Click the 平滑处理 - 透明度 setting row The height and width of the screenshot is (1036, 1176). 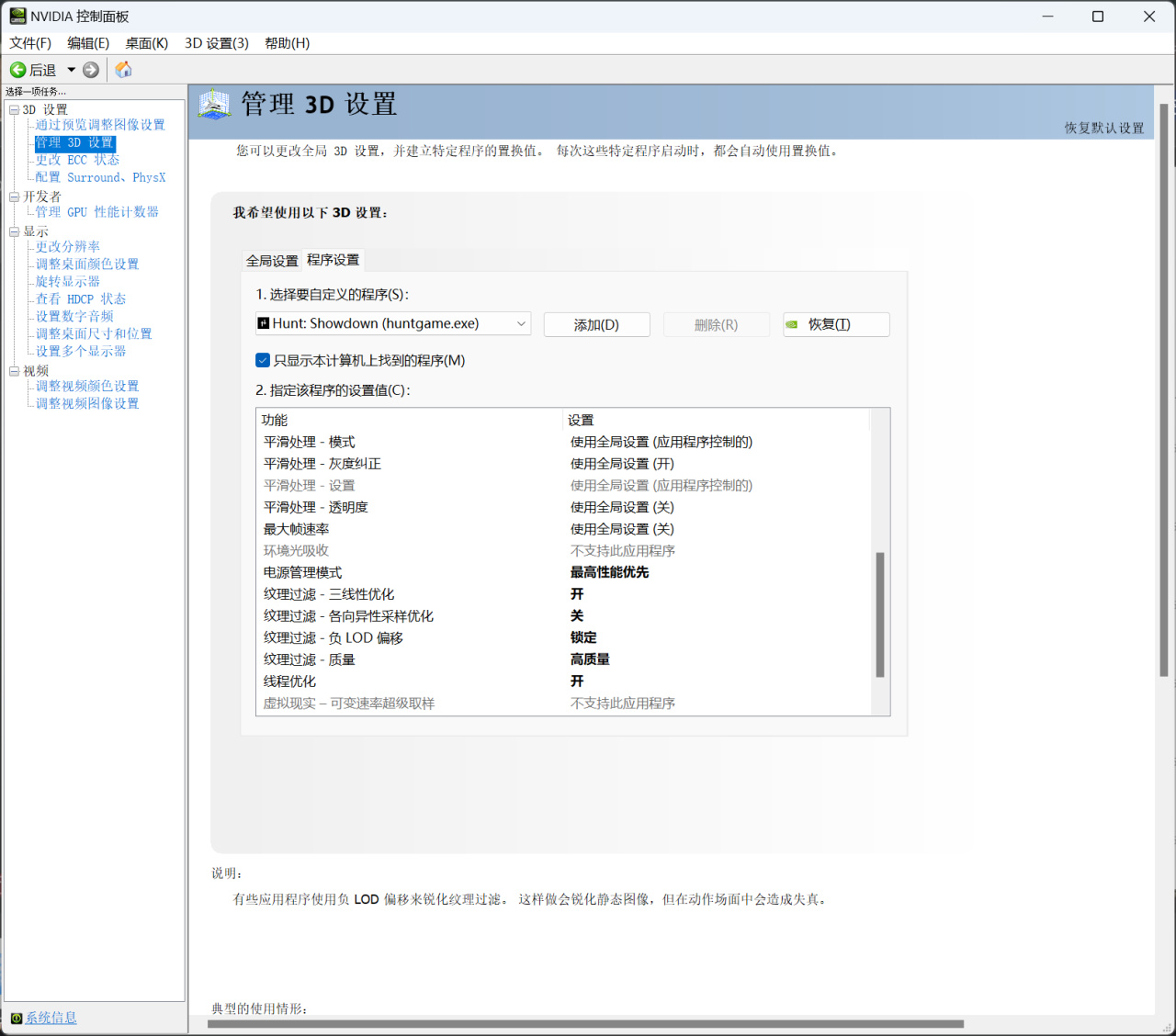click(x=563, y=507)
